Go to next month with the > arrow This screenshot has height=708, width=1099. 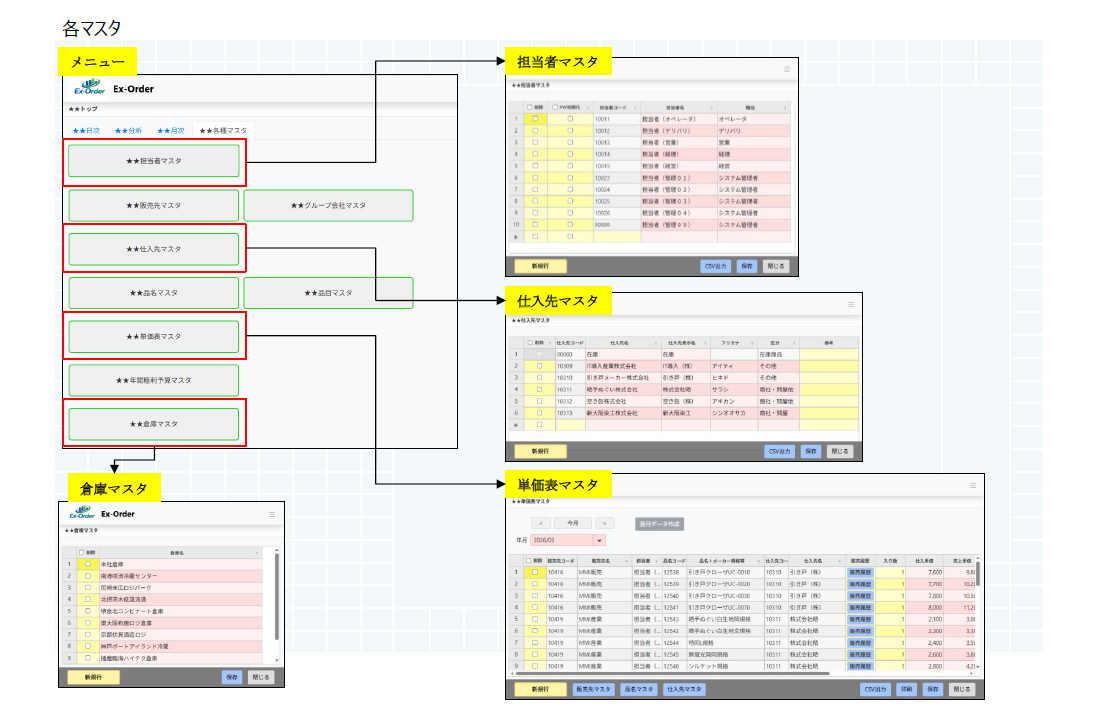point(605,522)
